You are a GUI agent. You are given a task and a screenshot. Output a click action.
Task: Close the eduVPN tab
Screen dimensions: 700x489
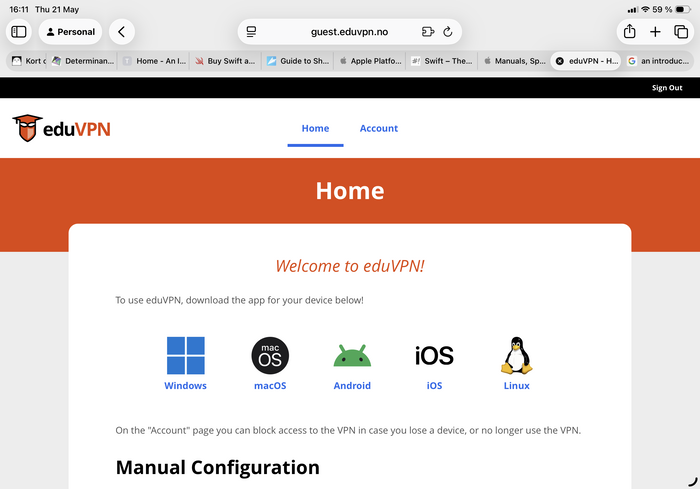(559, 61)
